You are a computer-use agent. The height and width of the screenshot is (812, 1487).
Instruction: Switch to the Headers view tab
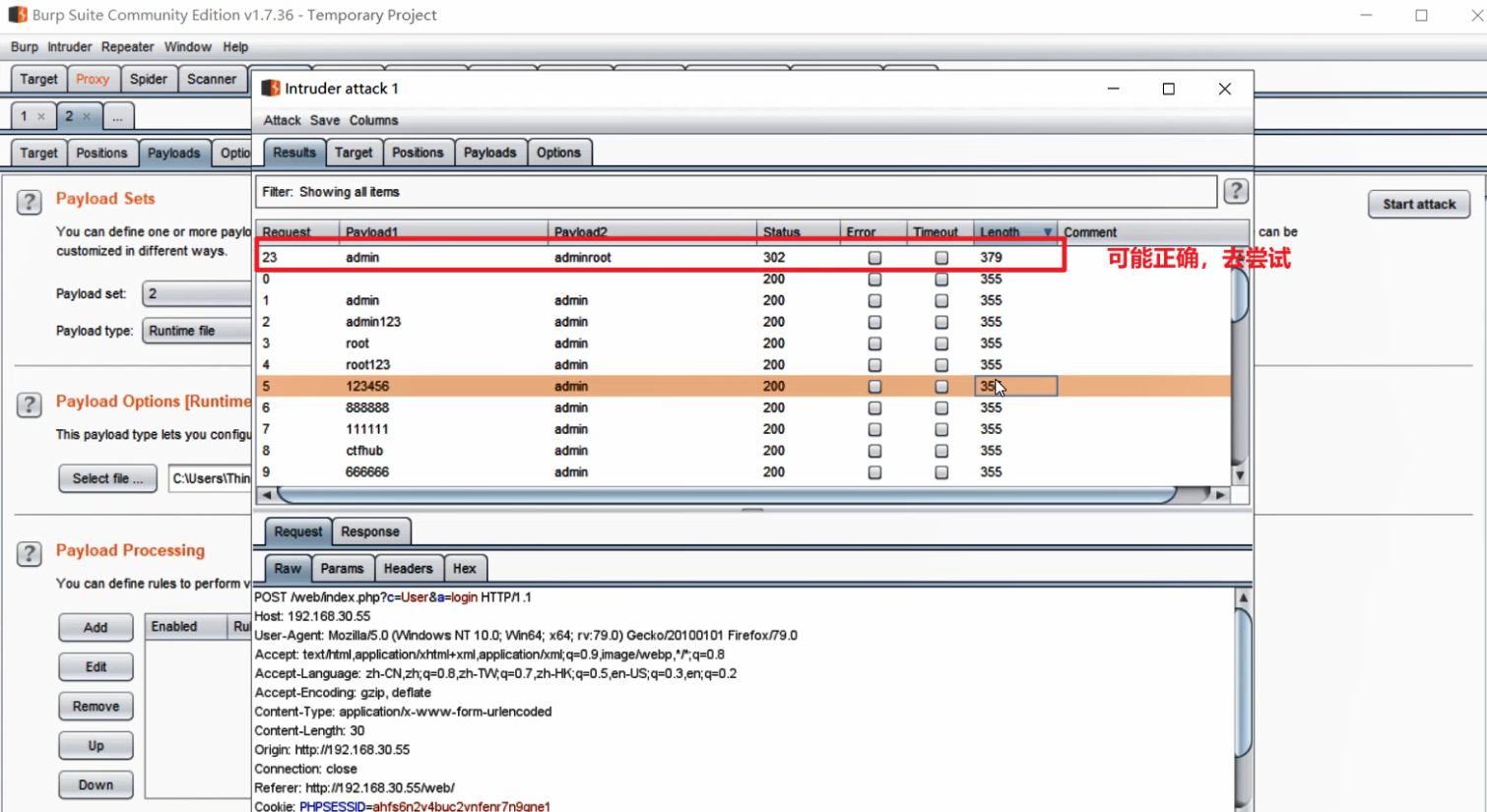(408, 569)
